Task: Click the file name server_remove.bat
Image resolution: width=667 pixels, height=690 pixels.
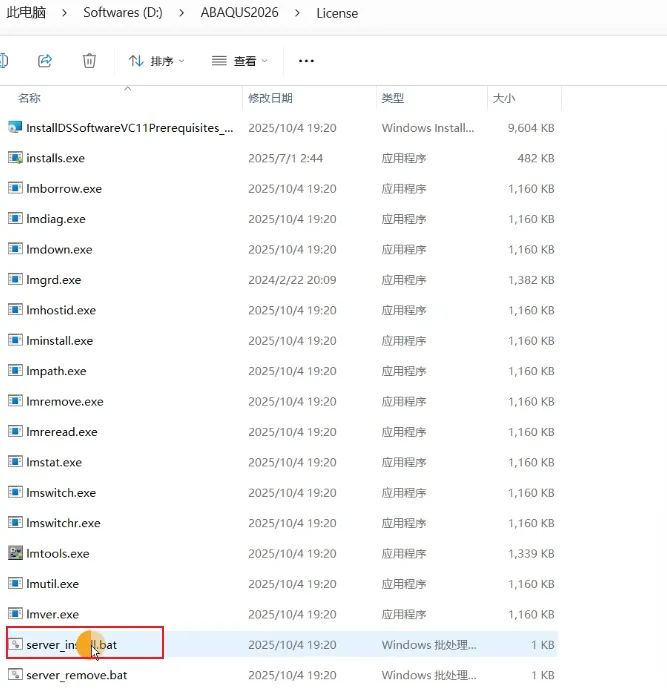Action: (x=77, y=675)
